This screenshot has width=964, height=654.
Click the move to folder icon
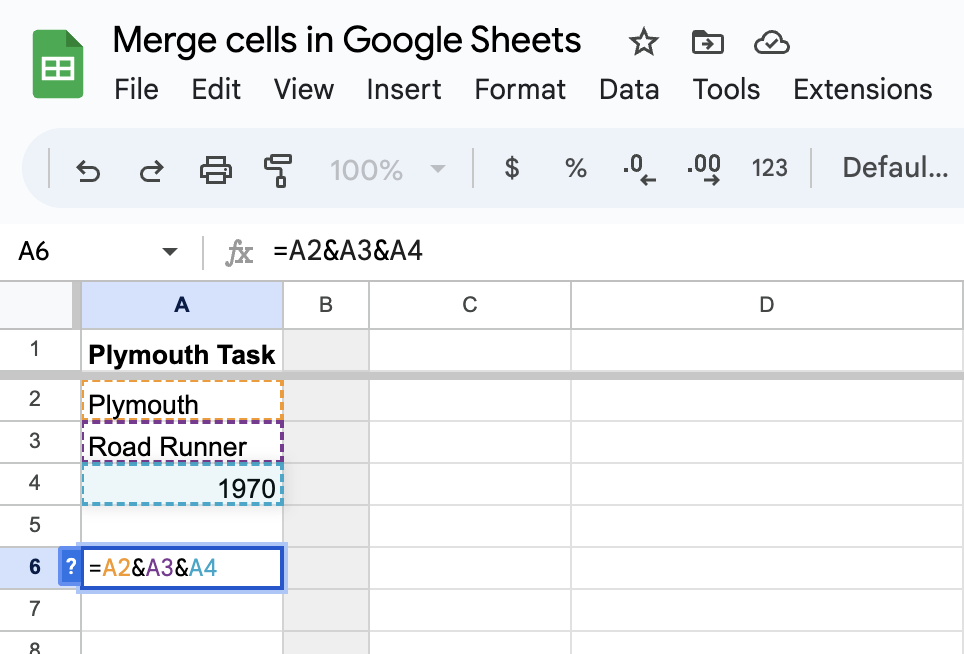[707, 42]
